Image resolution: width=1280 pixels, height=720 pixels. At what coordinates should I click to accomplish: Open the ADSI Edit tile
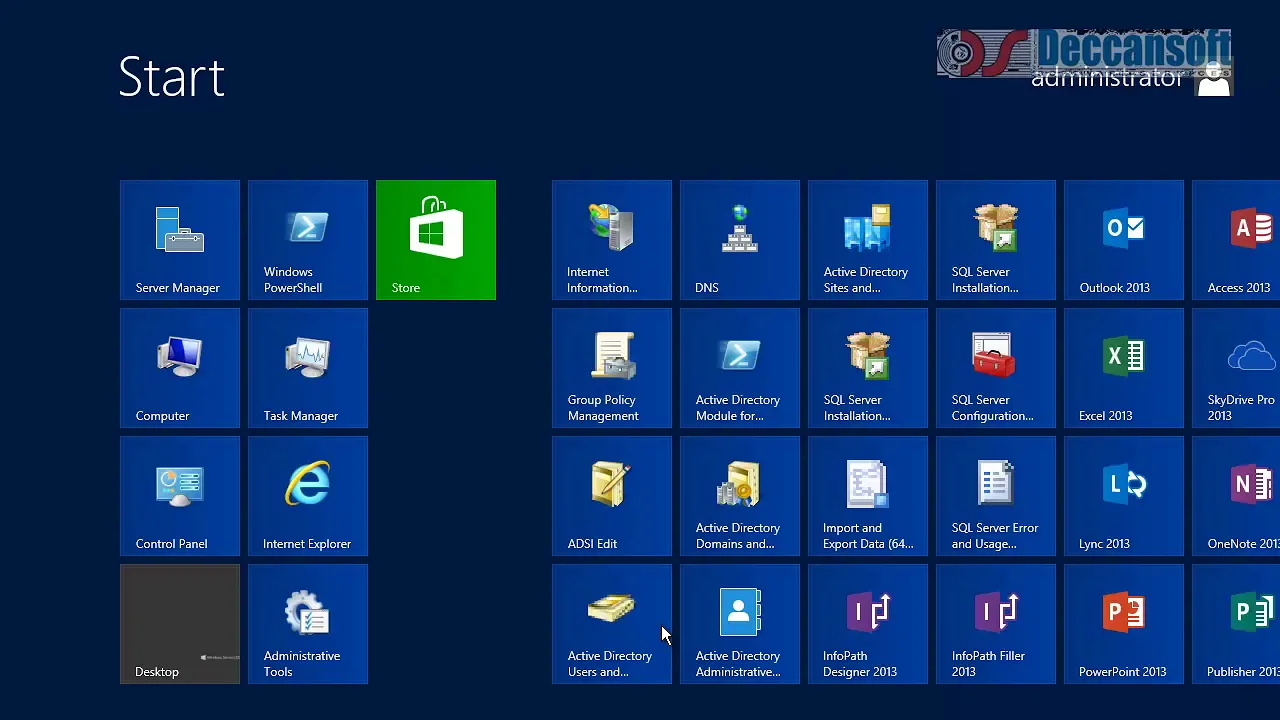(x=612, y=496)
